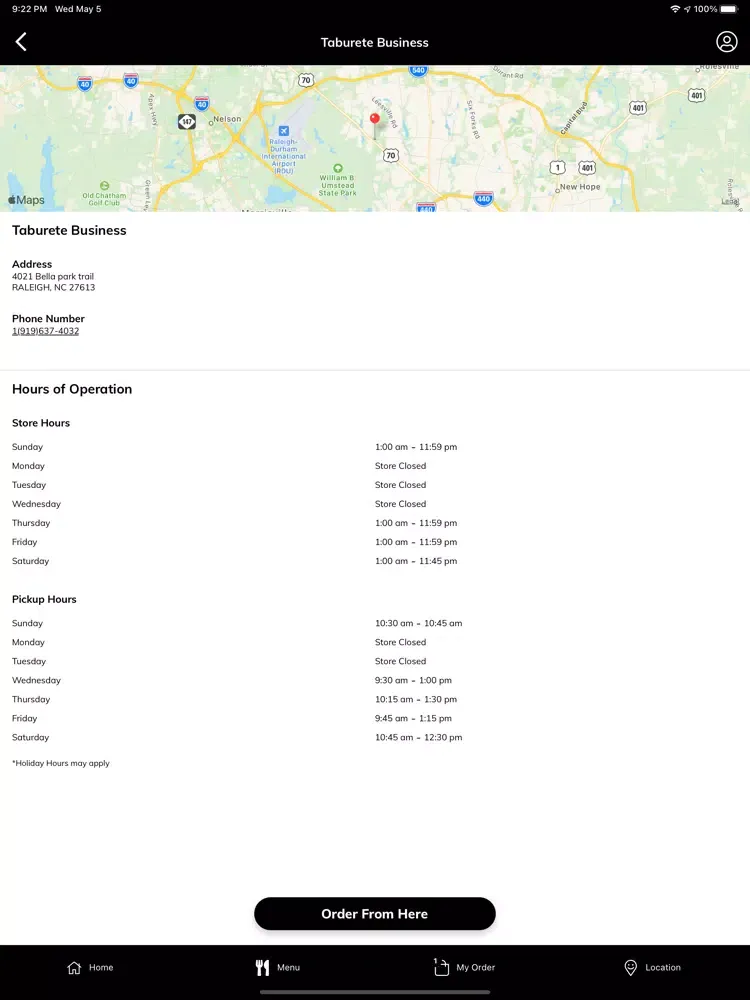Tap Holiday Hours may apply note
The image size is (750, 1000).
[x=61, y=763]
